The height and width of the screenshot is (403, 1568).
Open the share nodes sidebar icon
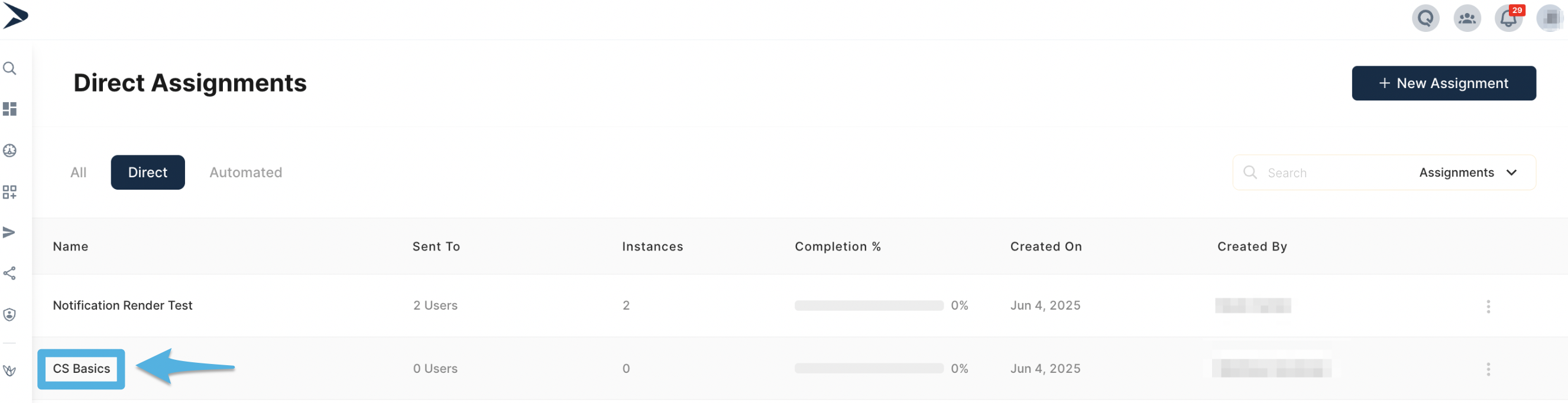pos(9,274)
